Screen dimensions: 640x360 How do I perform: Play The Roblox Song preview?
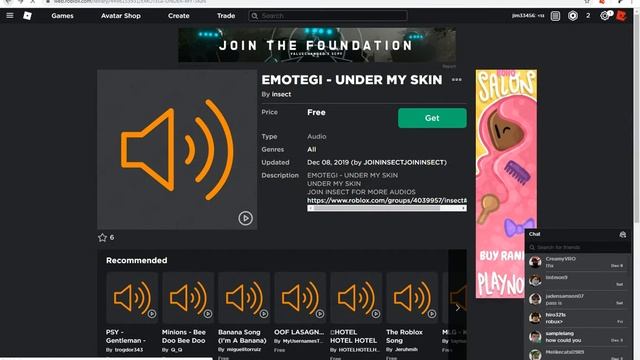pos(431,314)
